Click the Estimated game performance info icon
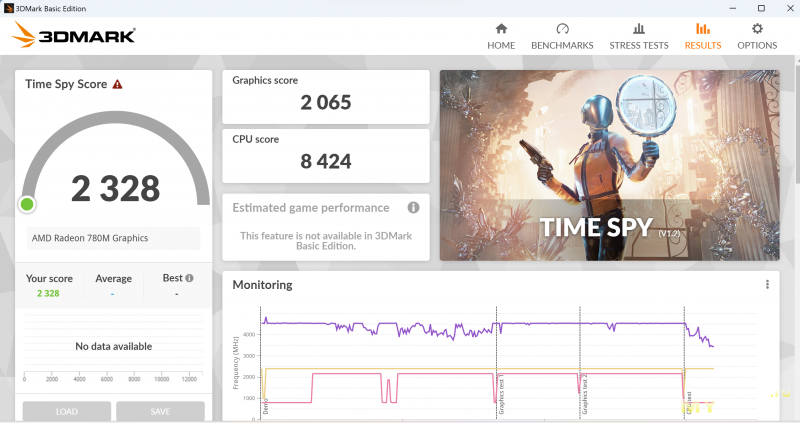 pyautogui.click(x=413, y=207)
